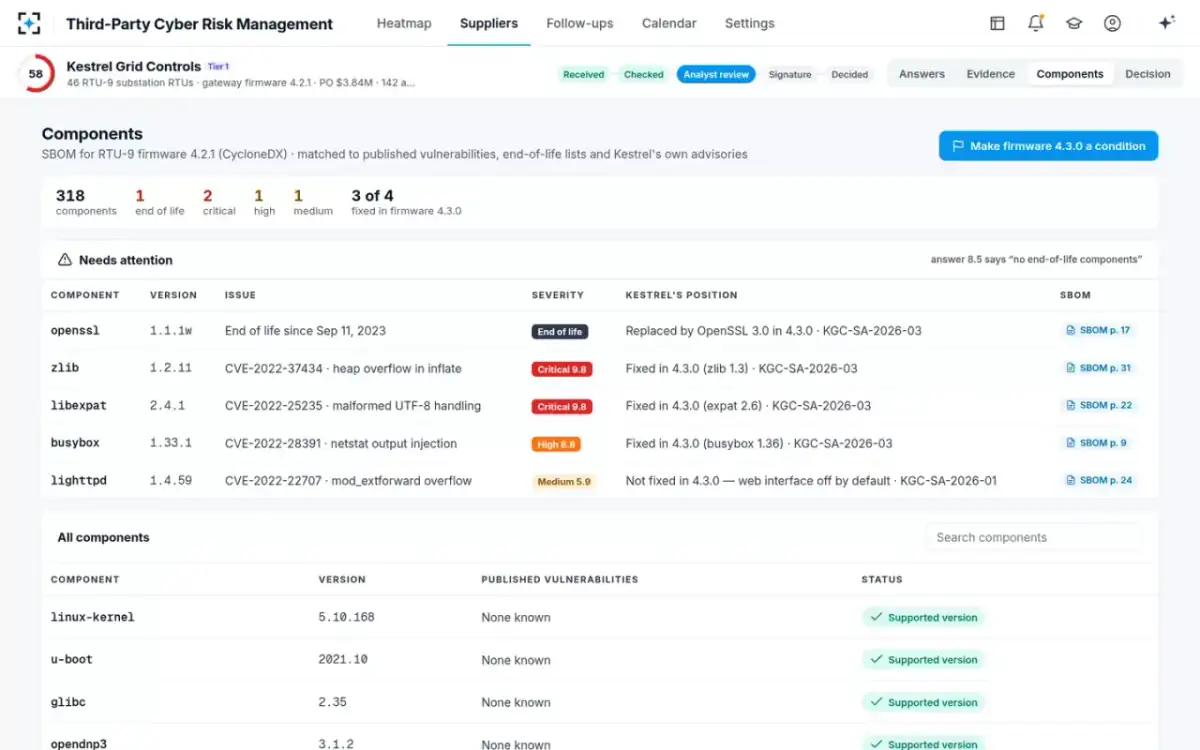Viewport: 1200px width, 750px height.
Task: Click the CVE-2022-37434 issue text
Action: point(343,368)
